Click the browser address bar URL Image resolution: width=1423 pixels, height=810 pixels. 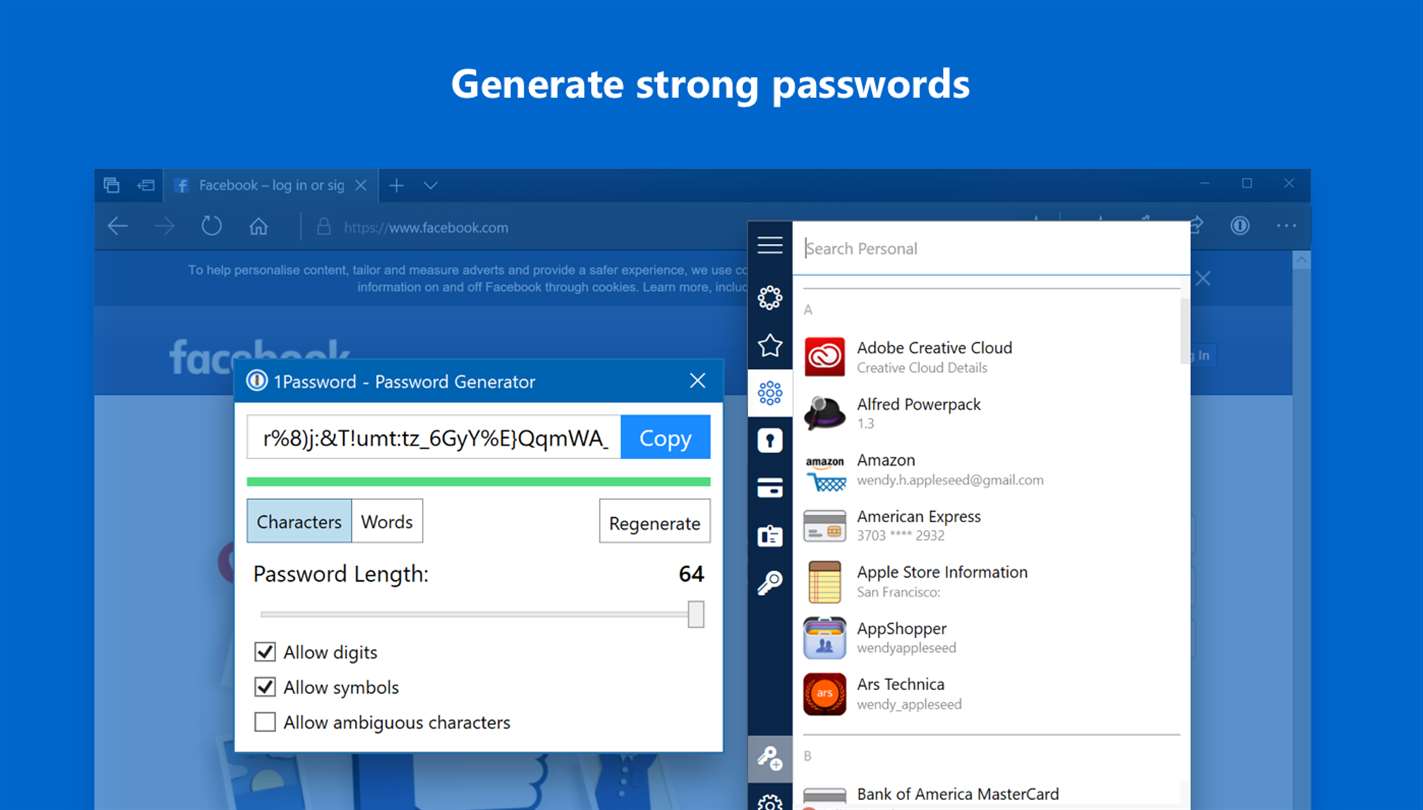click(x=426, y=227)
